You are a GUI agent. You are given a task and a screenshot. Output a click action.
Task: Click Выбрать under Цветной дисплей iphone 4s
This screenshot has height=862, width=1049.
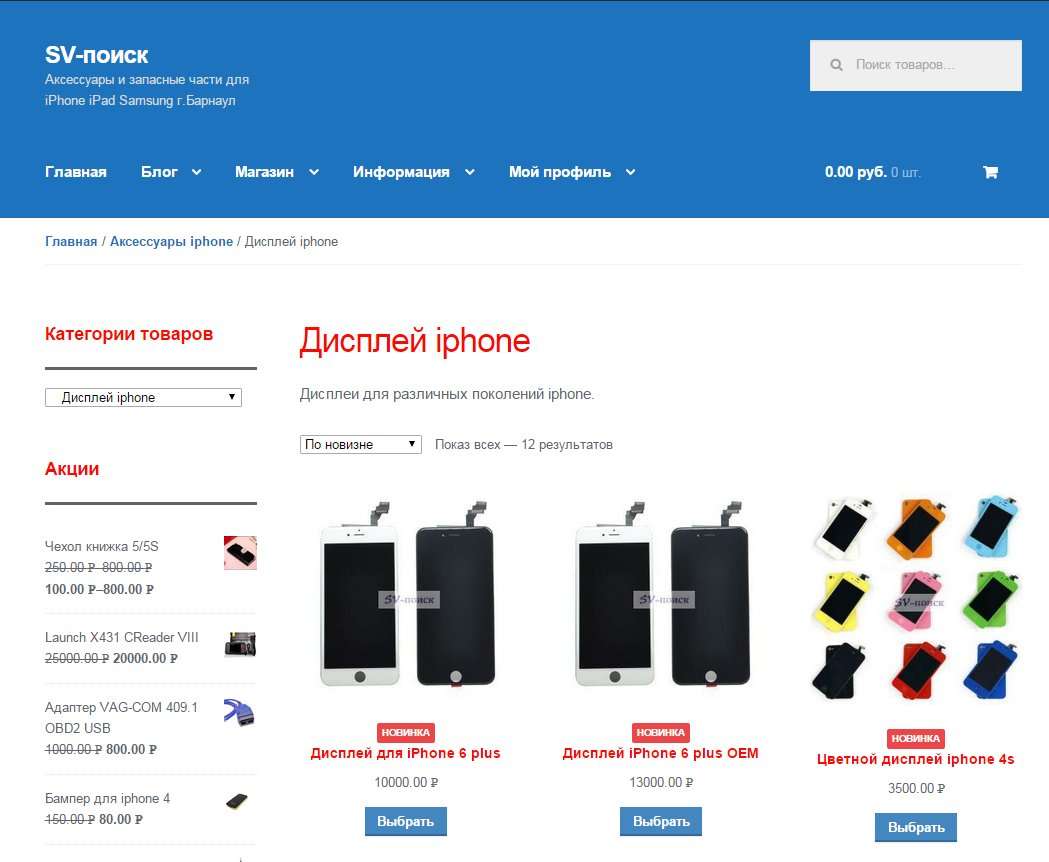pyautogui.click(x=916, y=827)
